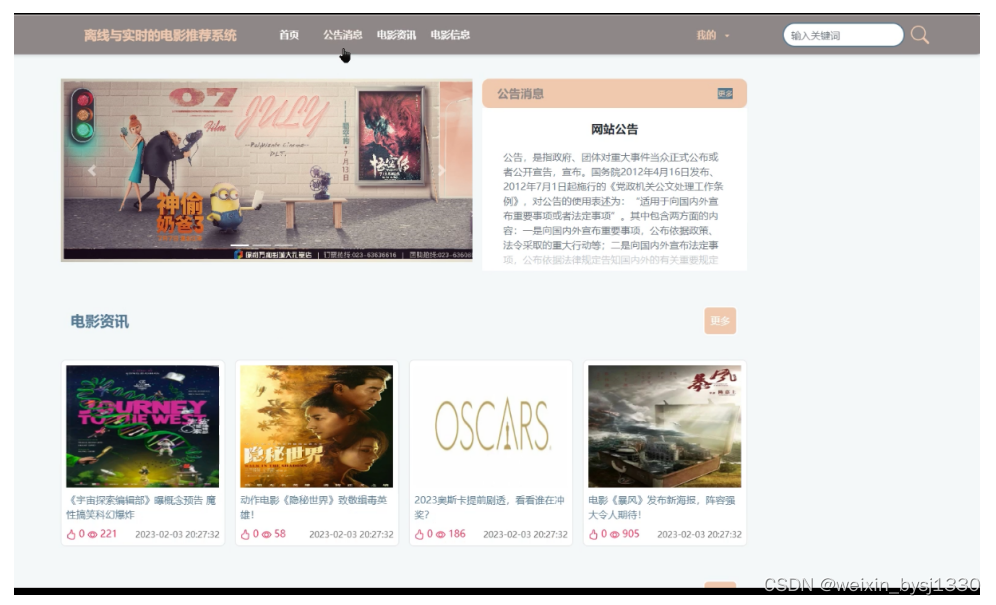The width and height of the screenshot is (996, 605).
Task: Click the 暴风 poster thumbnail
Action: coord(664,426)
